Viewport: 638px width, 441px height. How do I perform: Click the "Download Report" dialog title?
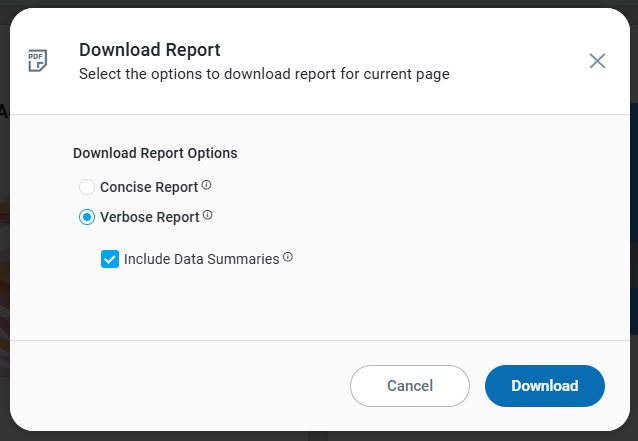[149, 50]
